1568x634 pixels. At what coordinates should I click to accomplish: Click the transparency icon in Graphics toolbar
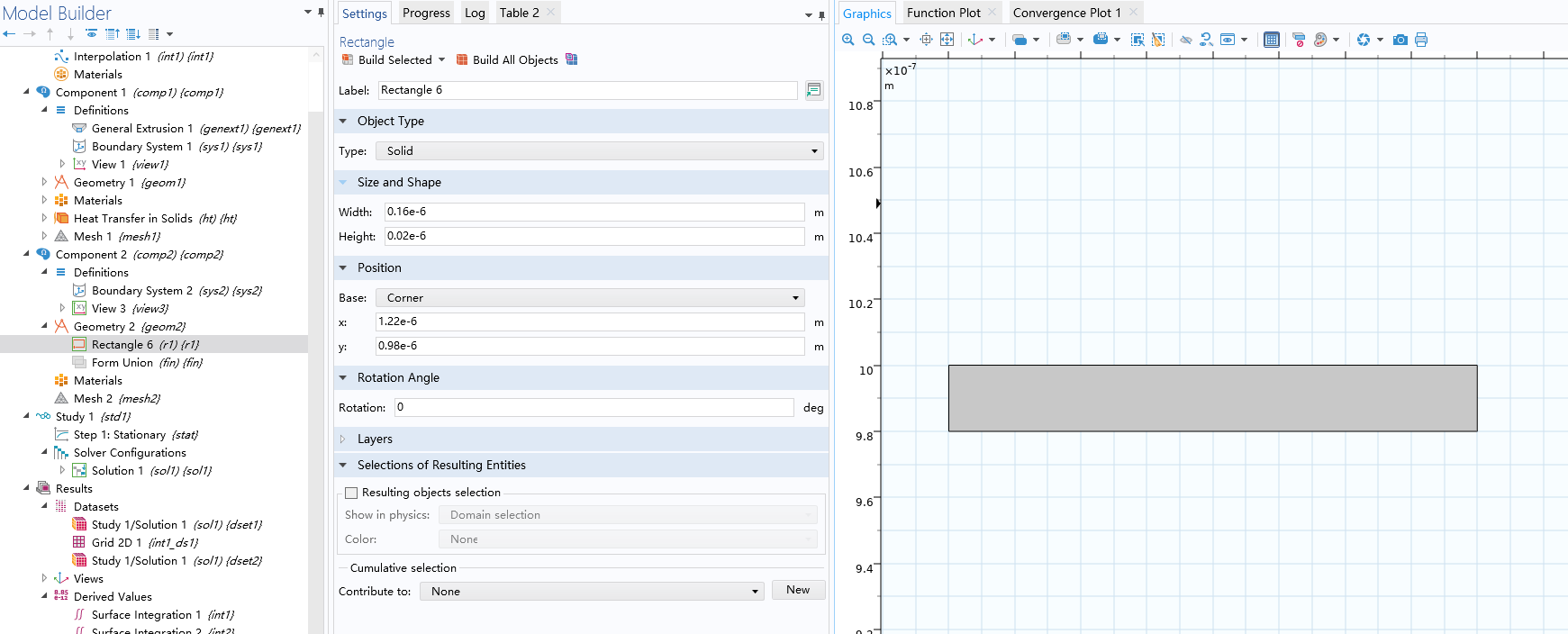click(1020, 40)
